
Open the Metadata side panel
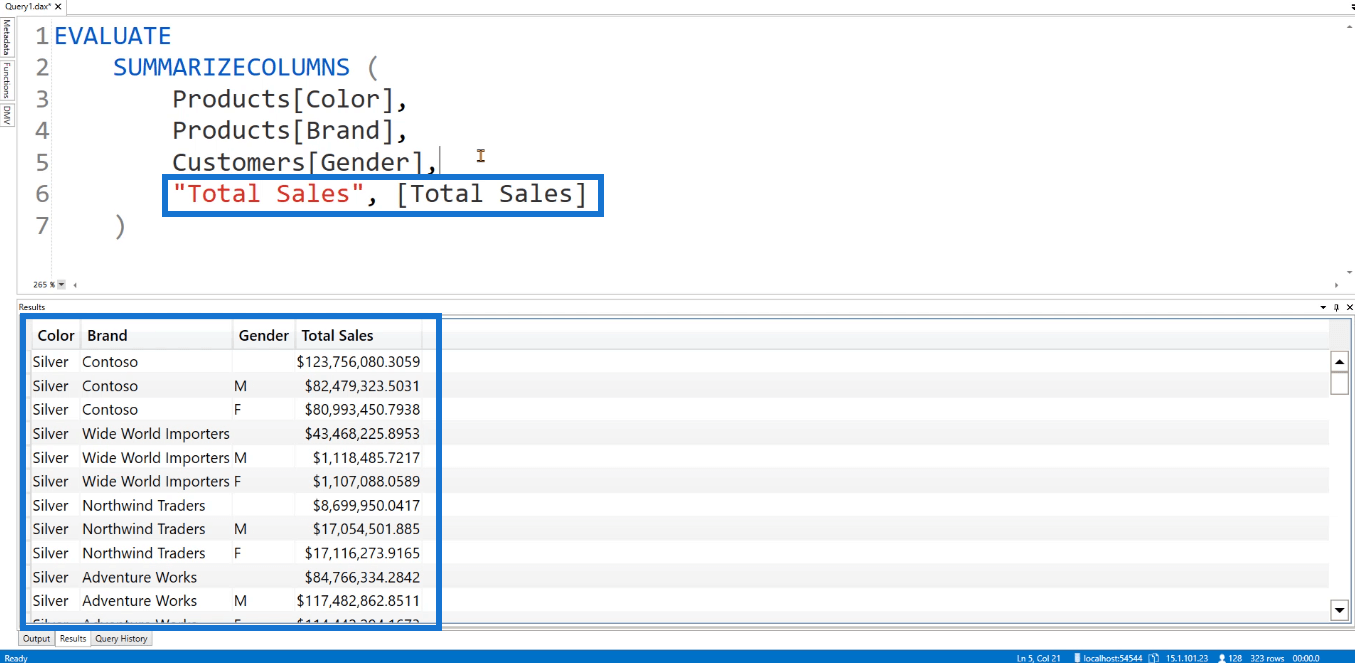click(x=7, y=36)
